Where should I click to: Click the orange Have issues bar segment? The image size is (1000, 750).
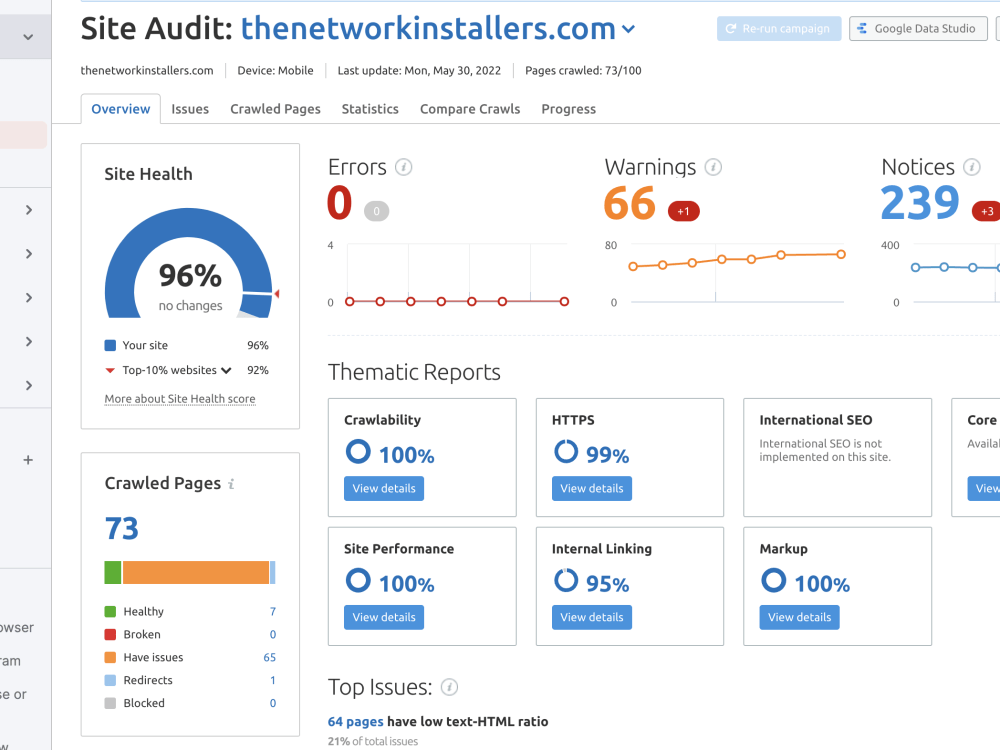point(196,573)
